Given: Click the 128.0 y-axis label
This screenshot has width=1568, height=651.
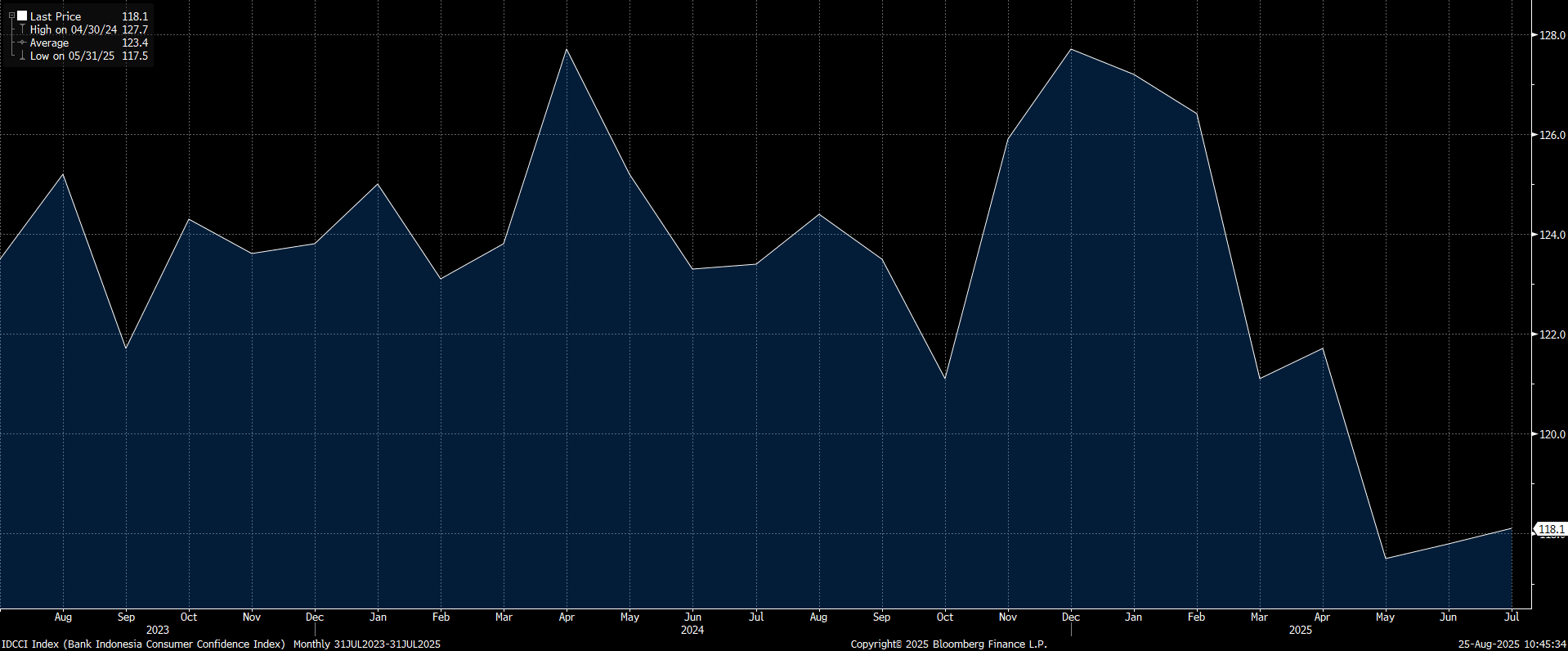Looking at the screenshot, I should coord(1552,35).
